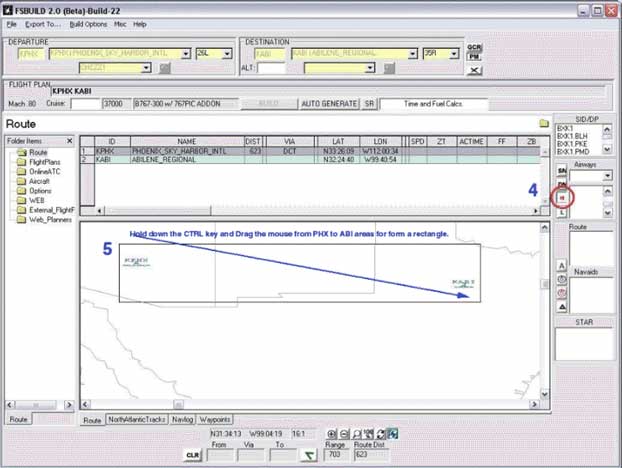Switch to the Waypoints tab
The height and width of the screenshot is (468, 622).
click(215, 419)
